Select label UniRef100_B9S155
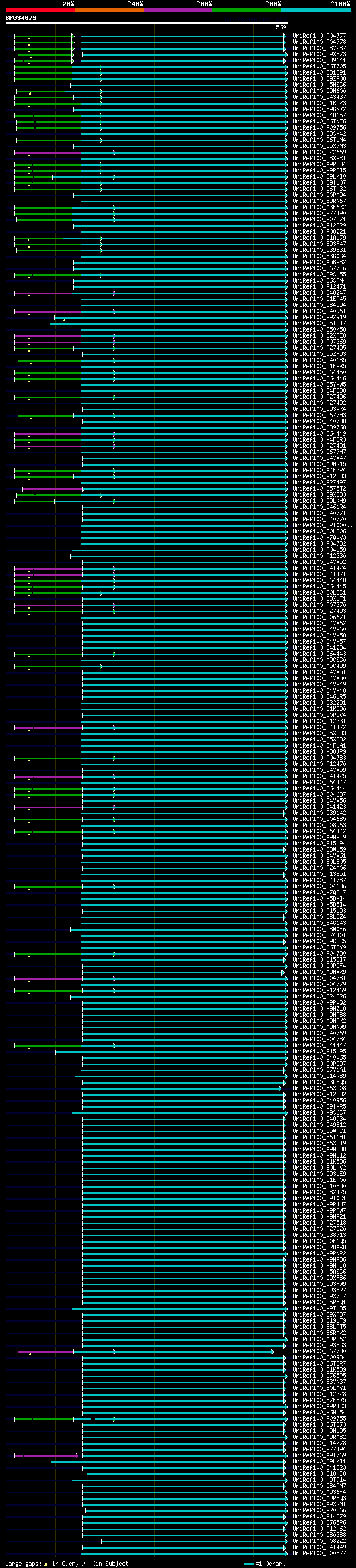 (319, 275)
